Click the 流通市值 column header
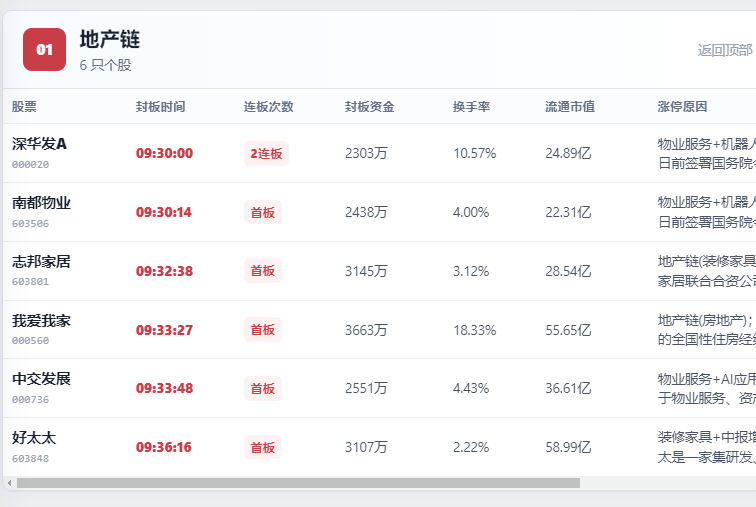The image size is (756, 507). coord(570,107)
